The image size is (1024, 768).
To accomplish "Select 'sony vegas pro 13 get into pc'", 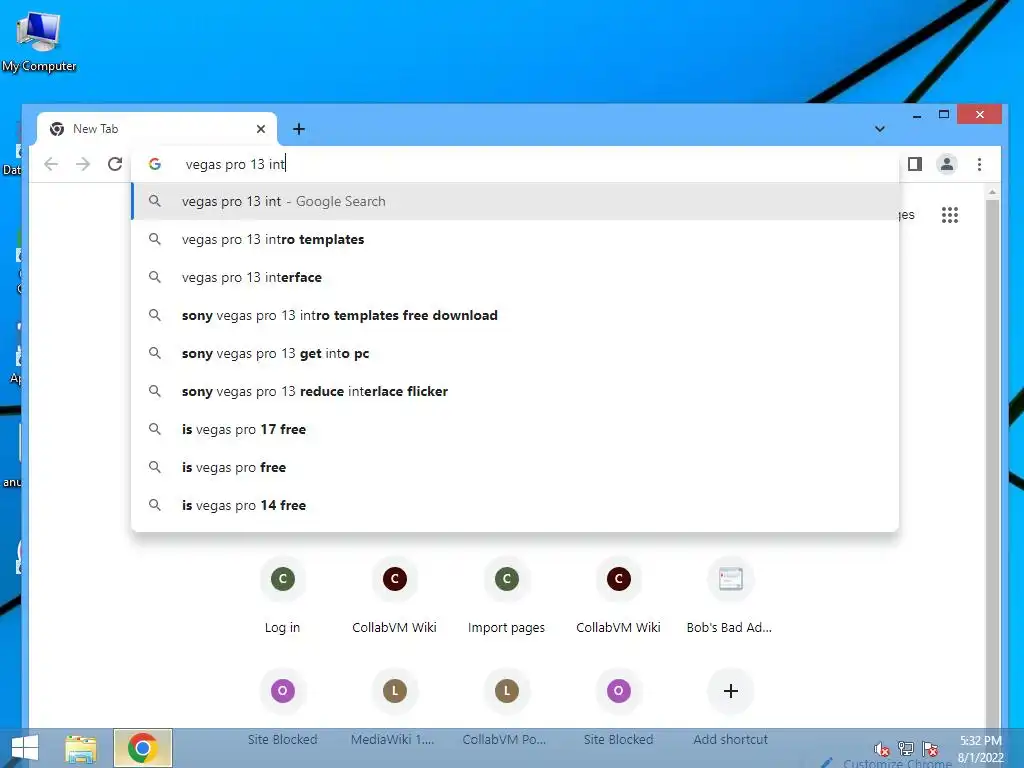I will [515, 353].
